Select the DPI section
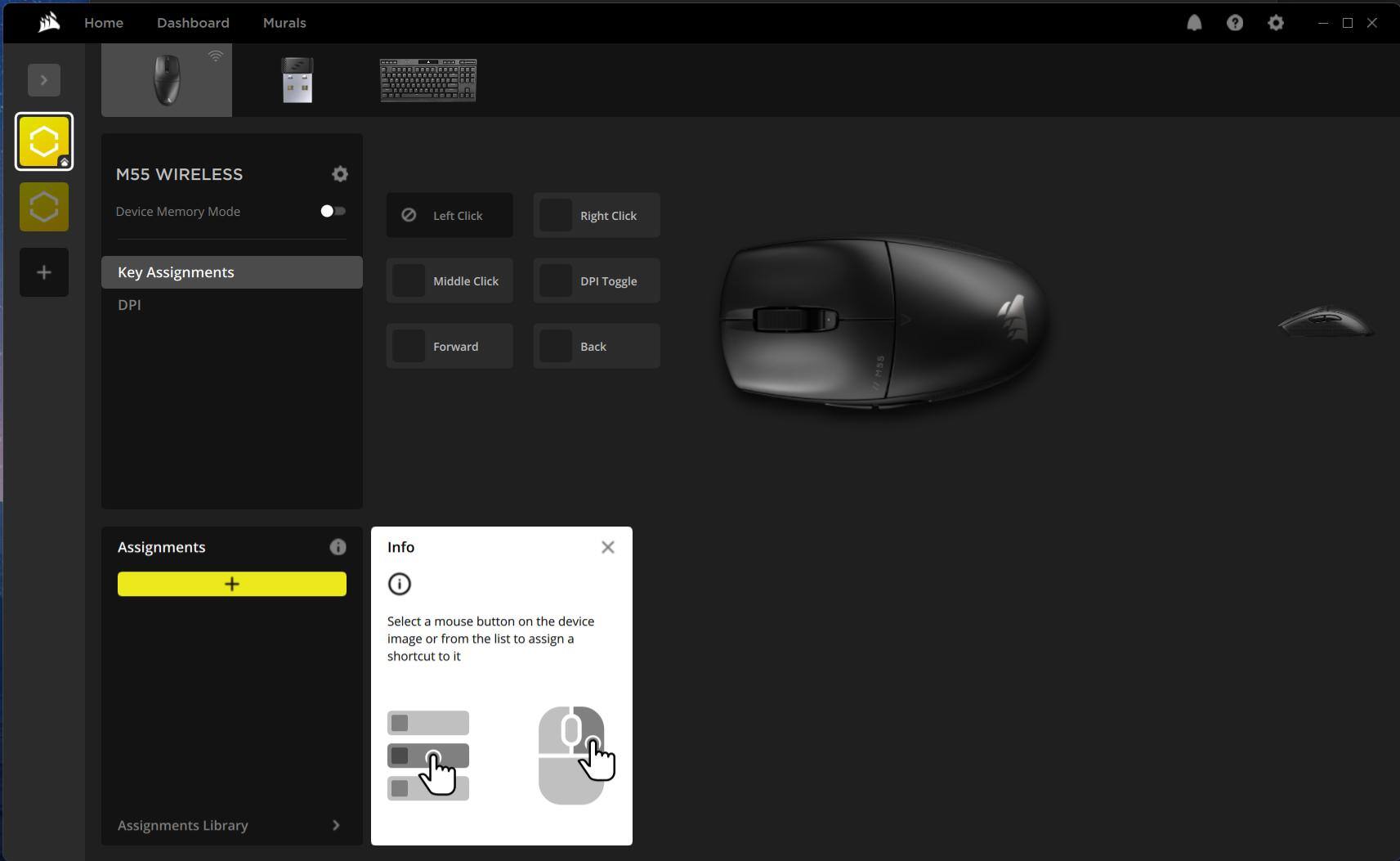 pos(129,305)
